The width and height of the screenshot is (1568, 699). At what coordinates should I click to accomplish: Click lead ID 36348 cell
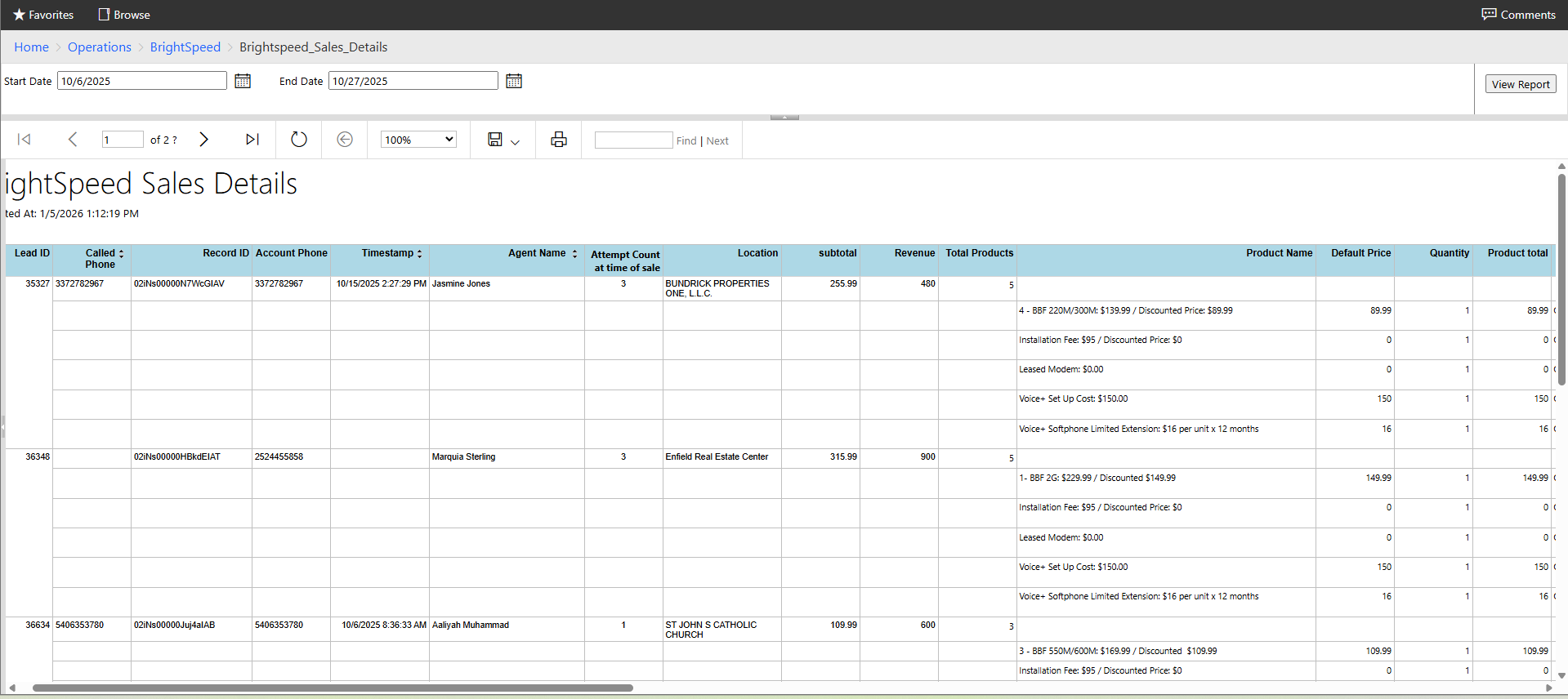coord(38,457)
